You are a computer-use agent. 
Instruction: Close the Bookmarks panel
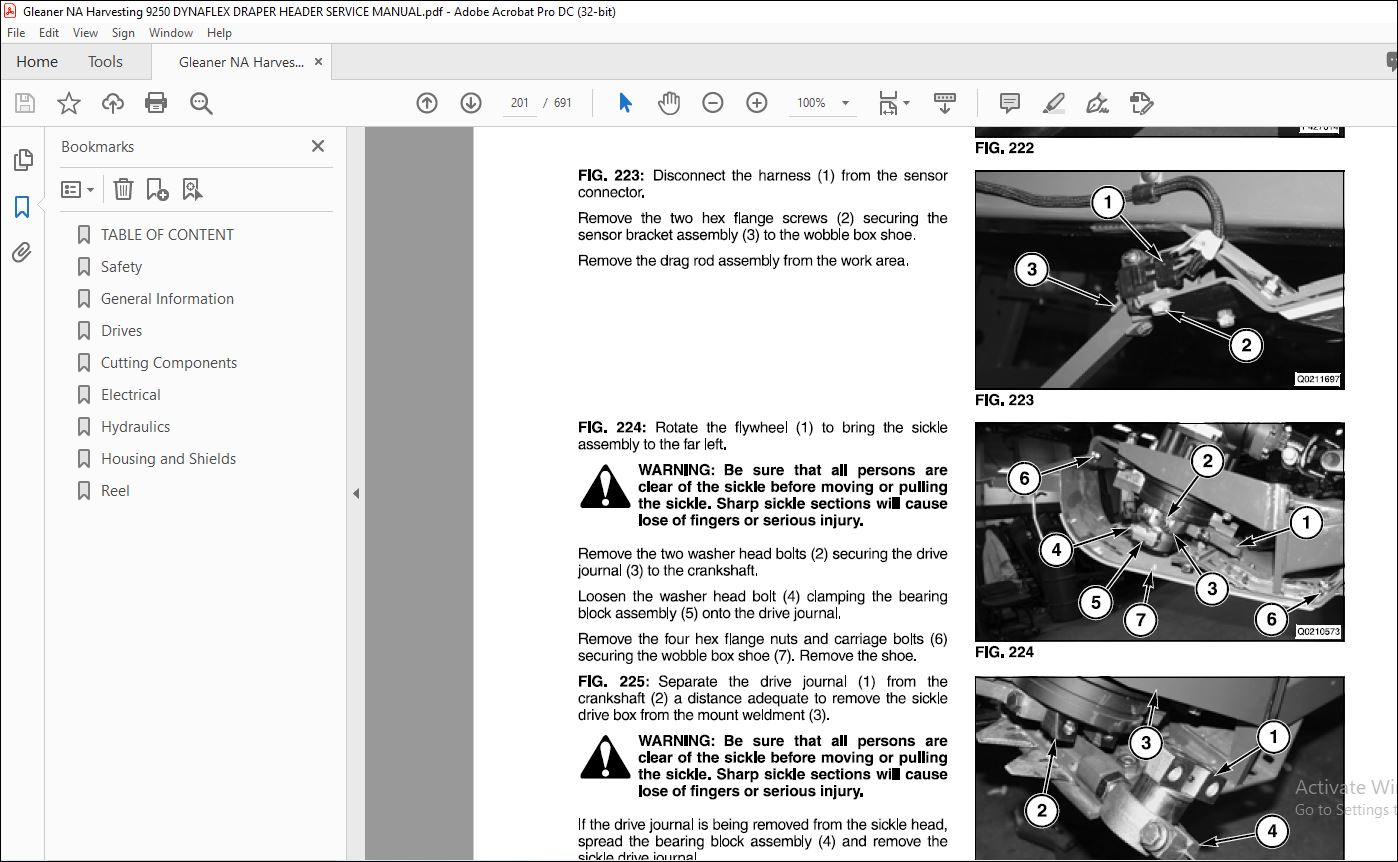pos(318,146)
